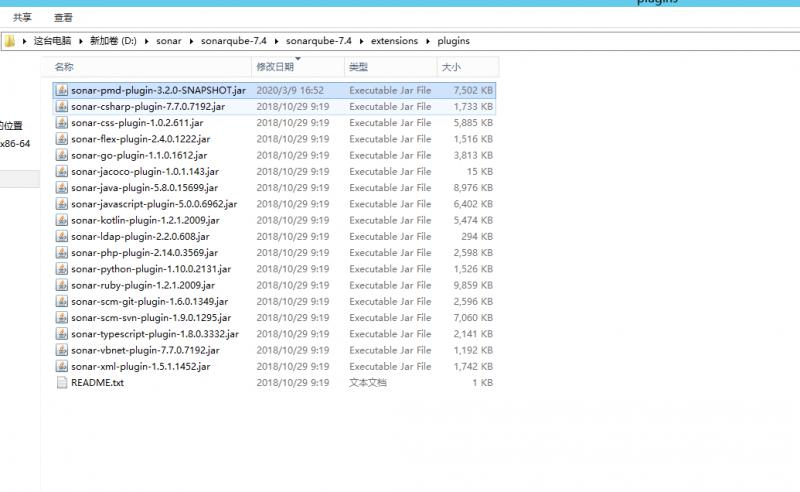Image resolution: width=800 pixels, height=492 pixels.
Task: Select file sonar-csharp-plugin-7.7.0.7192.jar
Action: coord(148,107)
